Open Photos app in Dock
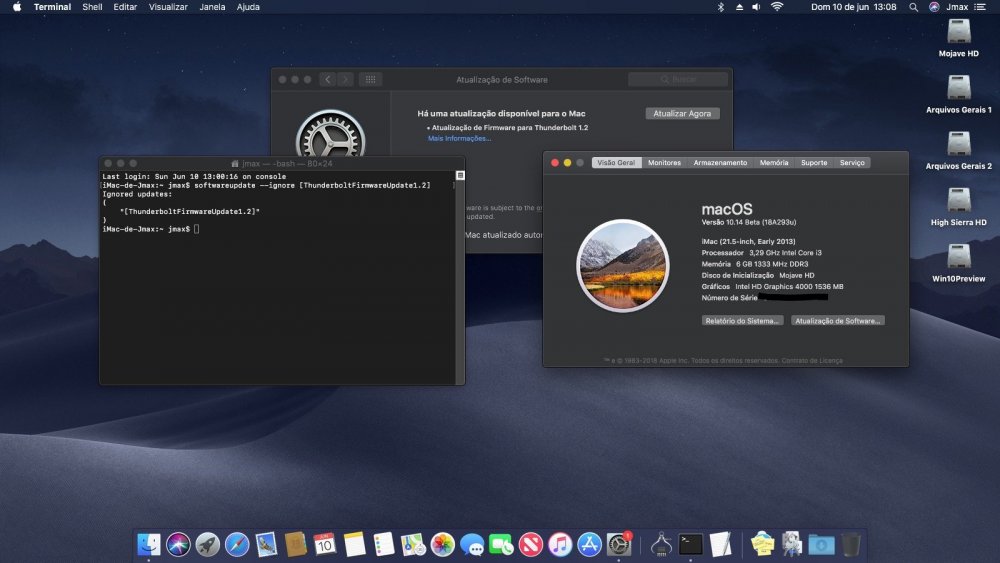This screenshot has height=563, width=1000. [442, 545]
